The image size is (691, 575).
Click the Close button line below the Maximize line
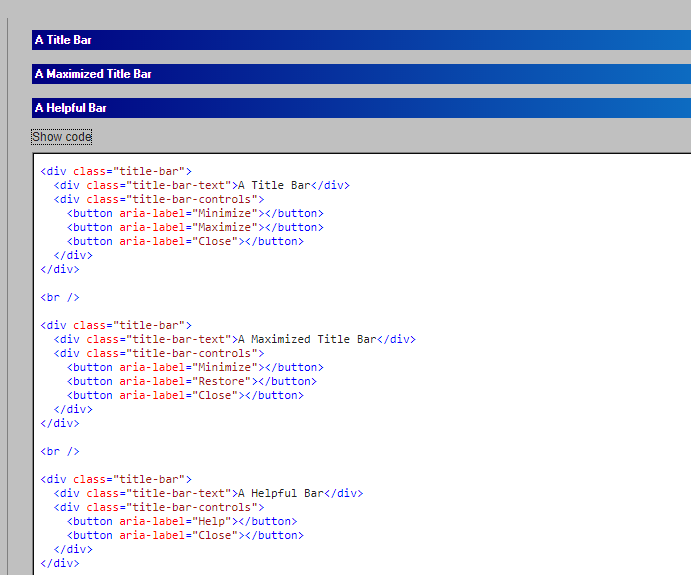click(185, 241)
